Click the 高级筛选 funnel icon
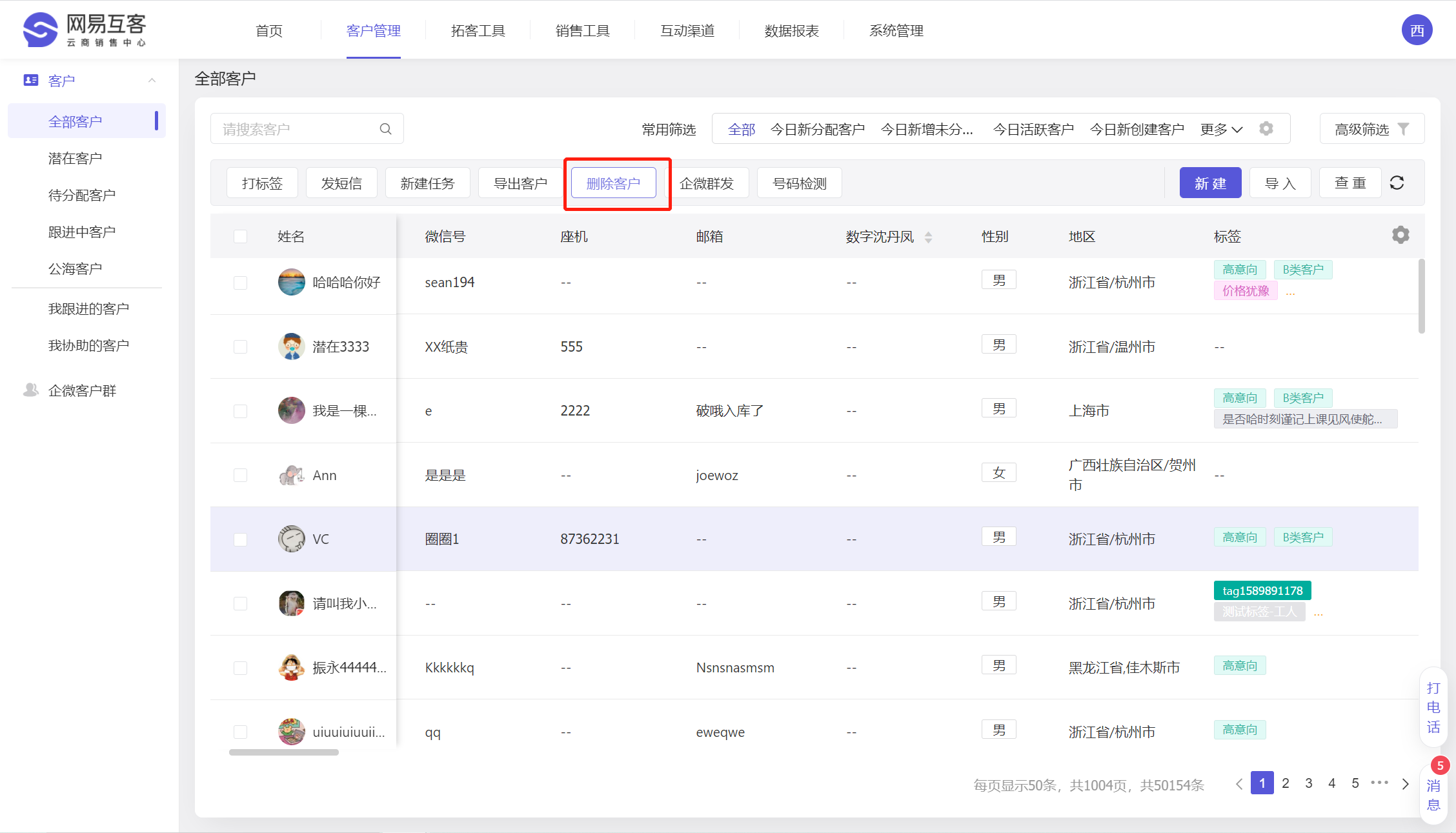The image size is (1456, 833). pos(1403,129)
